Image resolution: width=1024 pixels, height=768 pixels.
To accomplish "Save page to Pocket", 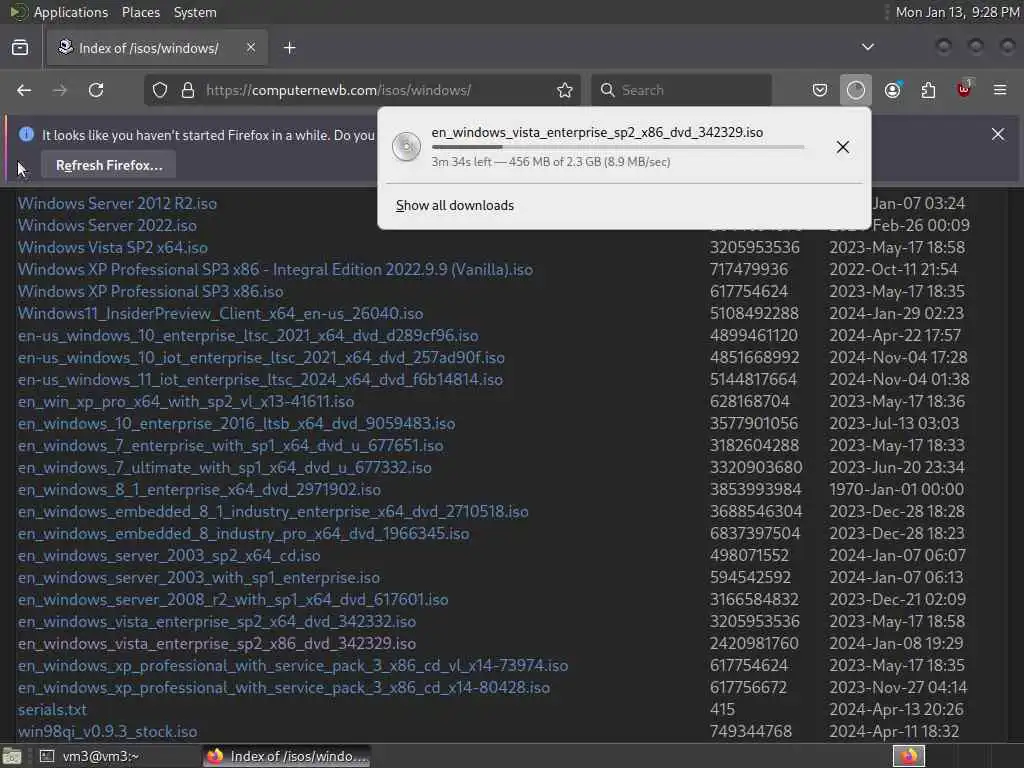I will (820, 90).
